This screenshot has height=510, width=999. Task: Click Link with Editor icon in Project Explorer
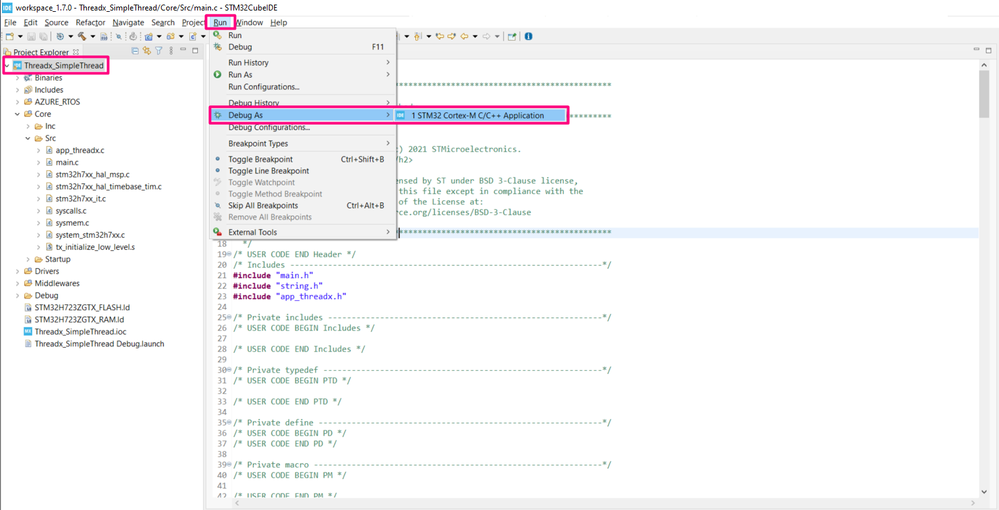[x=149, y=51]
